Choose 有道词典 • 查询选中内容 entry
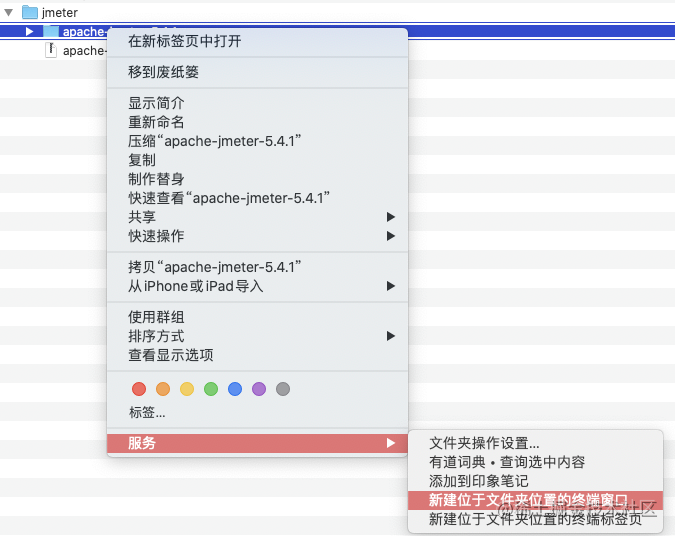The image size is (675, 536). [x=536, y=462]
